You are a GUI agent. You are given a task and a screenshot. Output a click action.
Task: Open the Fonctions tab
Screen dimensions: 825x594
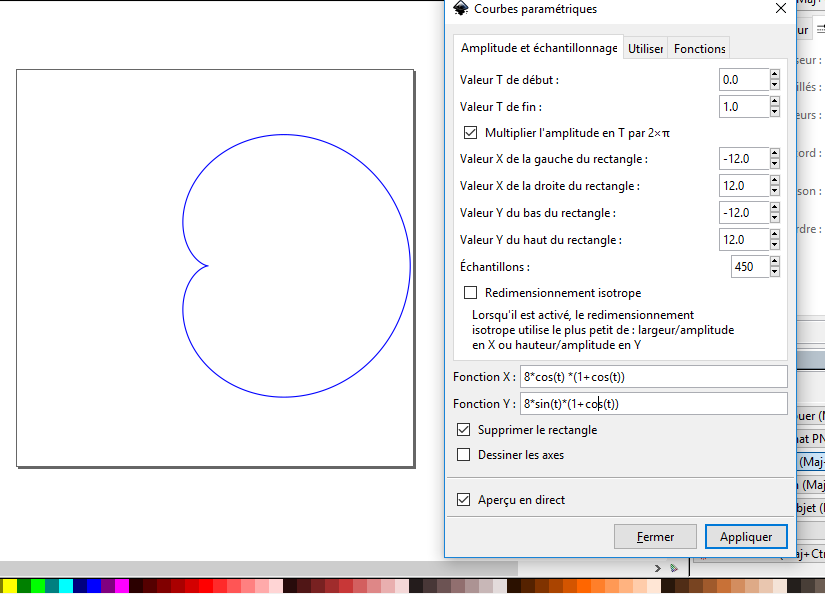[699, 48]
